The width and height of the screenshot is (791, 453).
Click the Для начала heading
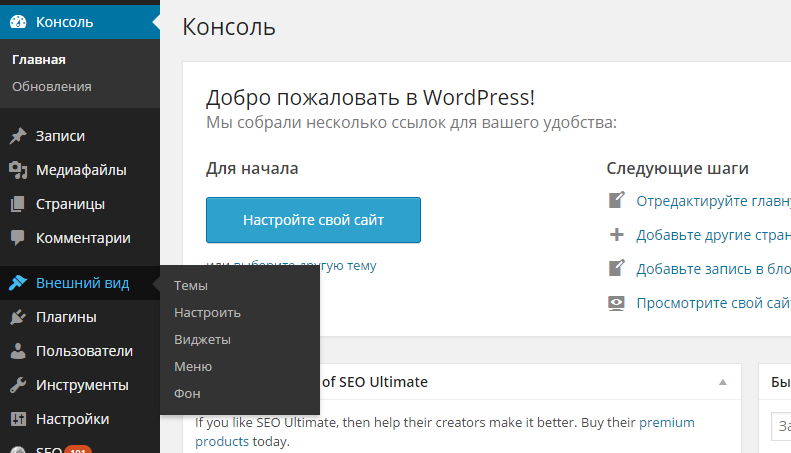[252, 168]
